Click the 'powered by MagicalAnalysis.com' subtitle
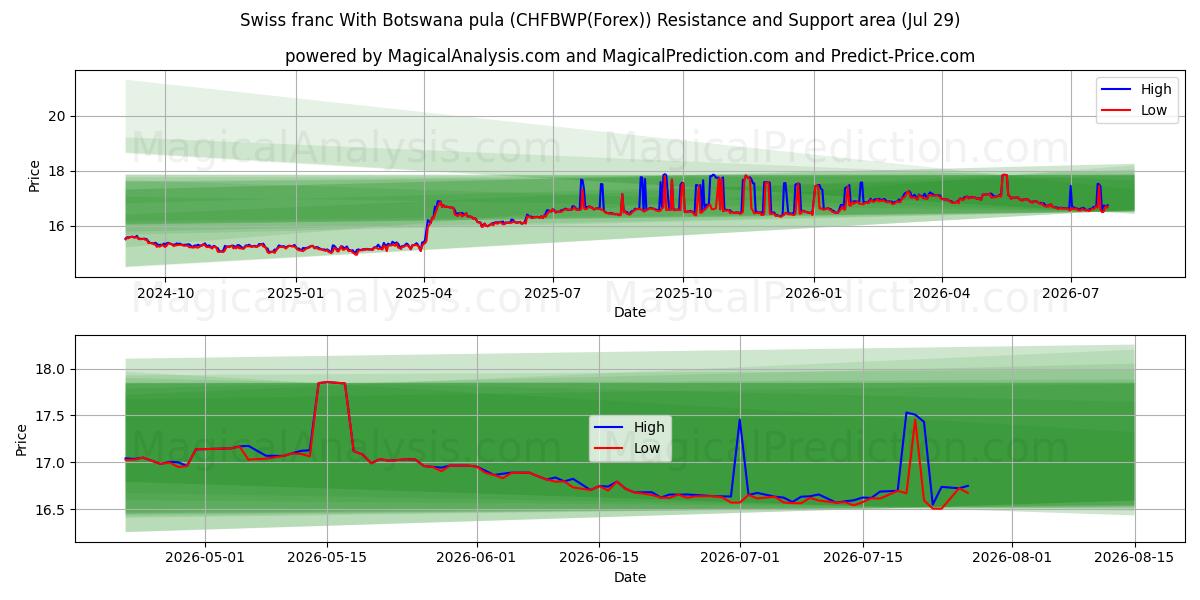Screen dimensions: 1200x600 pyautogui.click(x=630, y=56)
